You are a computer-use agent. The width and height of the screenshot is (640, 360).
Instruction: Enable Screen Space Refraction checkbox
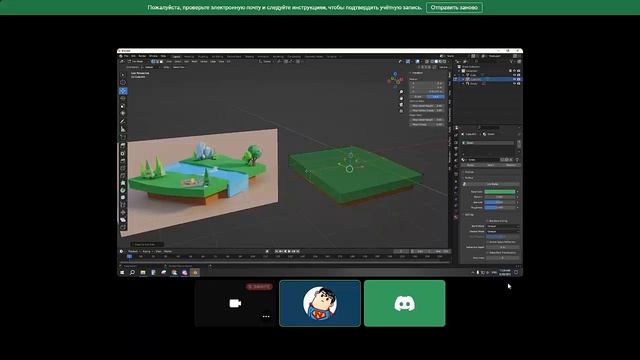487,242
